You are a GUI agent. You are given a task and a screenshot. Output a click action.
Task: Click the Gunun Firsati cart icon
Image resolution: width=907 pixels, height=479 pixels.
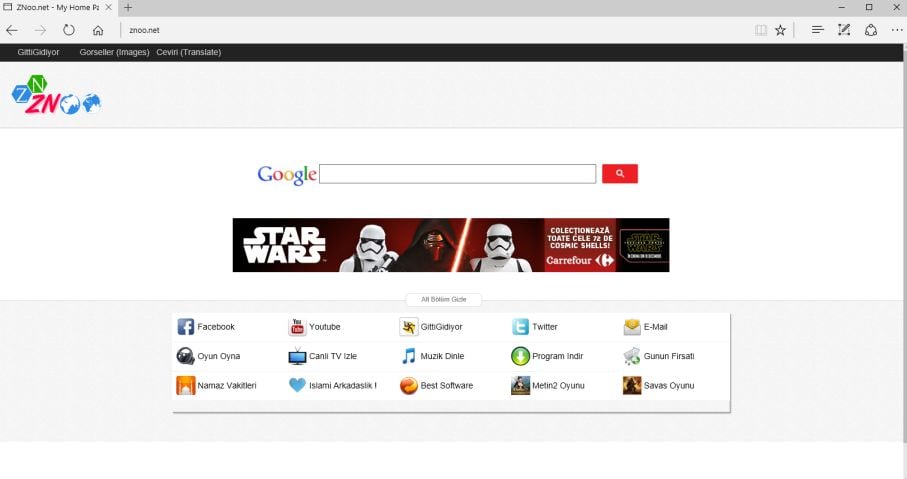point(632,356)
